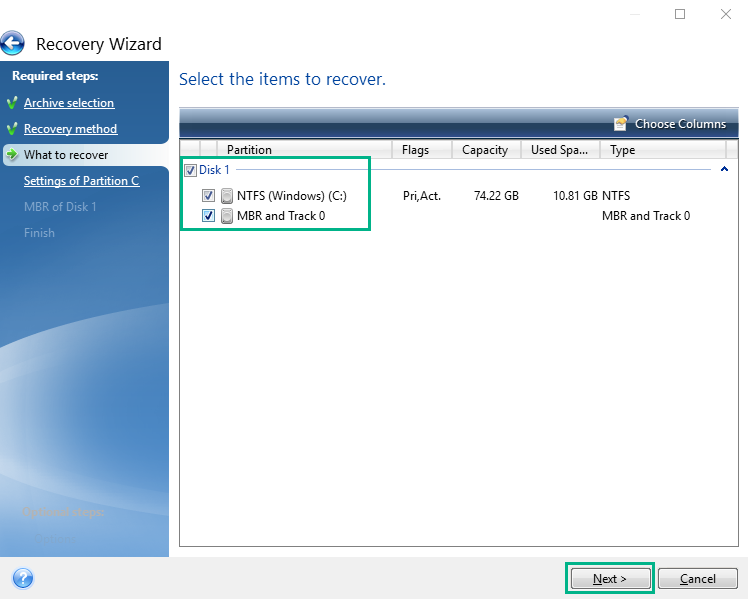Collapse the Disk 1 group arrow
This screenshot has height=599, width=748.
(724, 169)
